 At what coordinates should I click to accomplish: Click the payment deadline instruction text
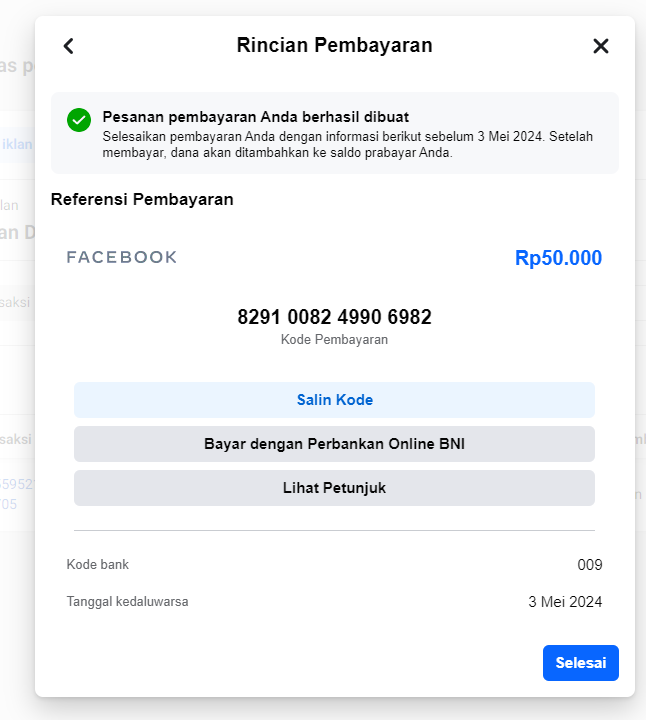[x=348, y=145]
